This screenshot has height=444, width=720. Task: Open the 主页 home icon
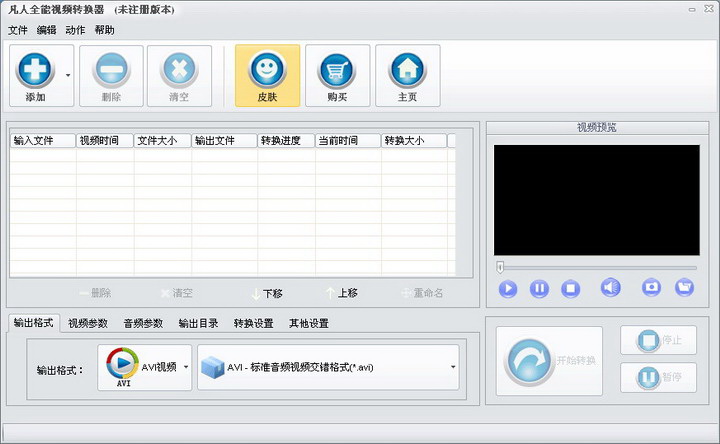[x=407, y=70]
